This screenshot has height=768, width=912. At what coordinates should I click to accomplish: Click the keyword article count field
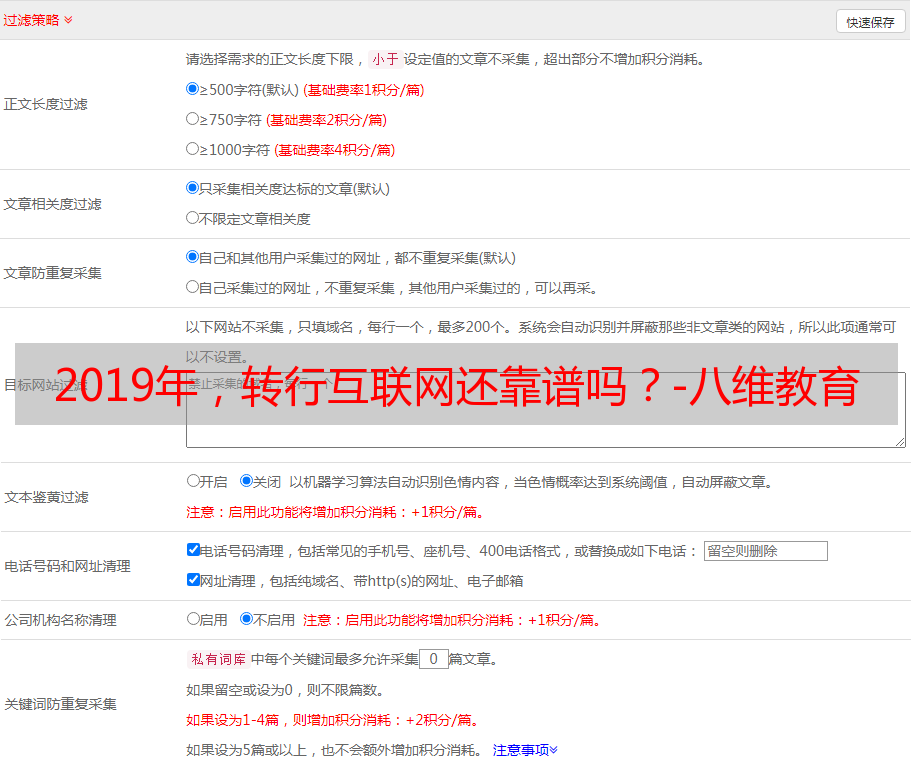(x=433, y=659)
